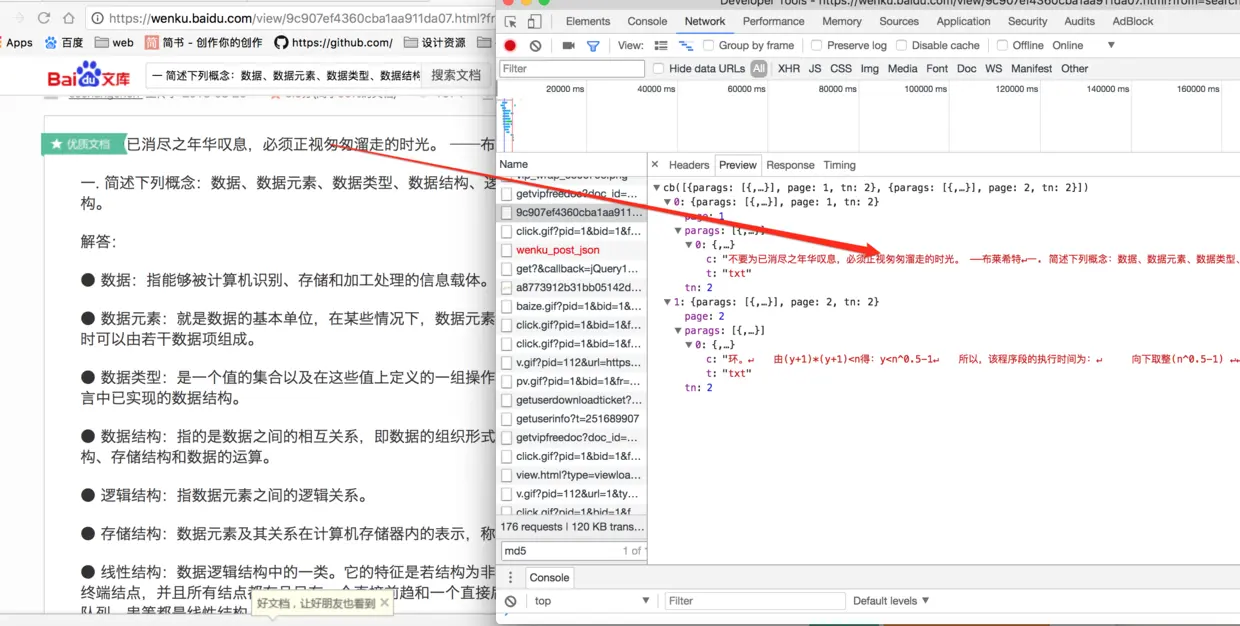
Task: Toggle the overview waterfall view icon
Action: pyautogui.click(x=686, y=46)
